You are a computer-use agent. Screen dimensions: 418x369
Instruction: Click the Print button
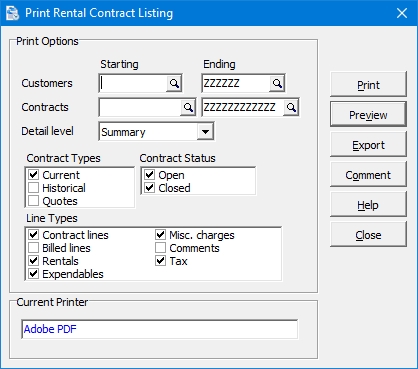coord(368,84)
